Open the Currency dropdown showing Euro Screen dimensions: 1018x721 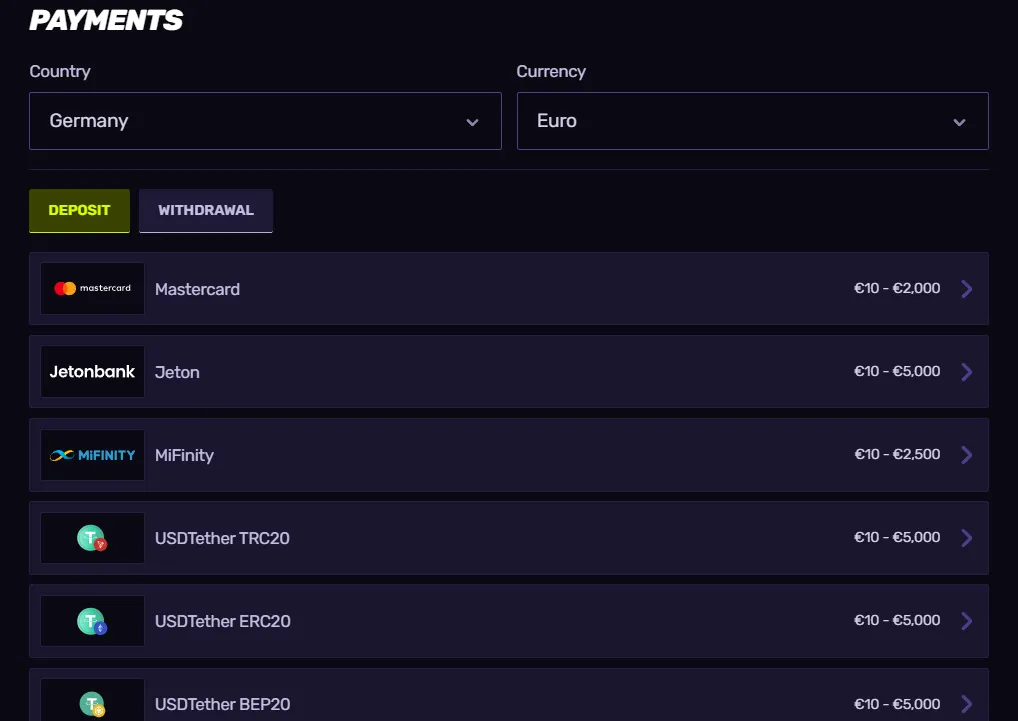click(752, 120)
